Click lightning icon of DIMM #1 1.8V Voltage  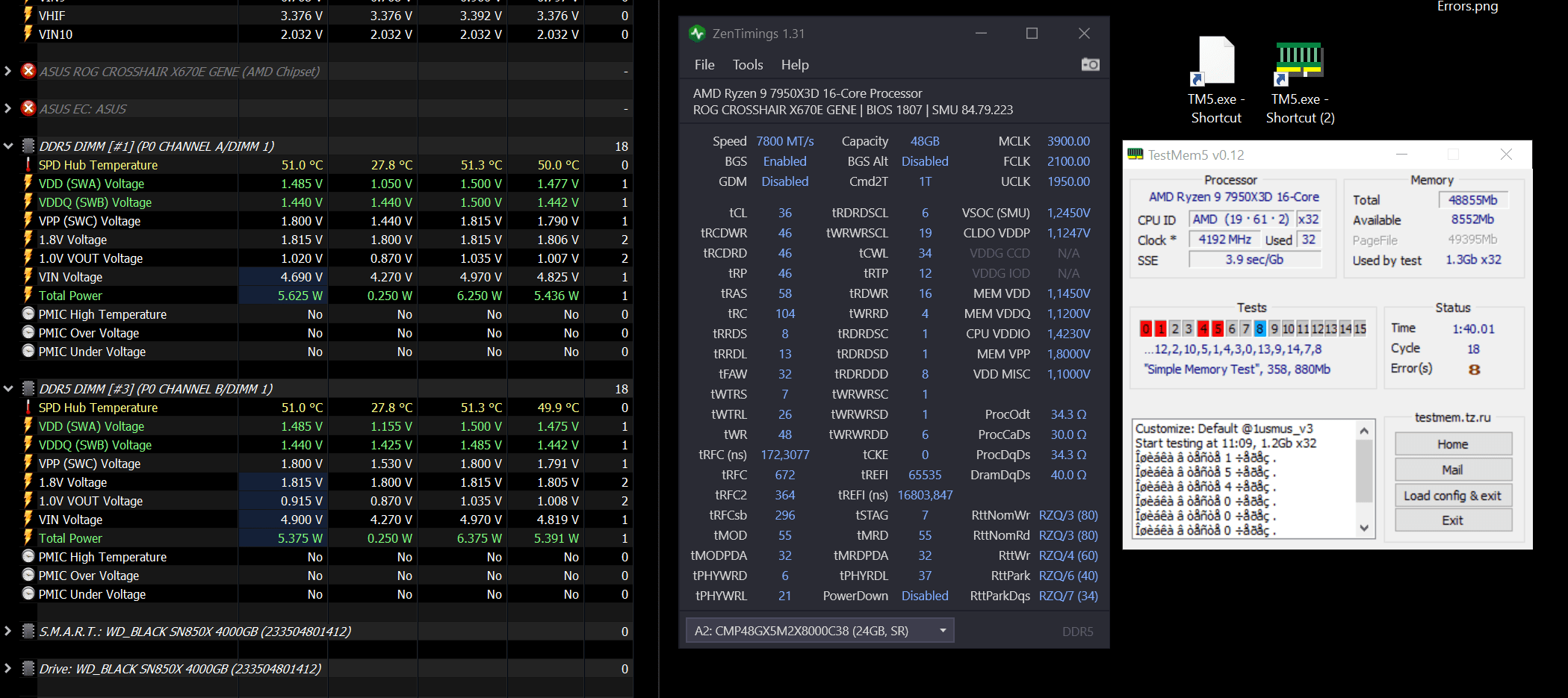[x=28, y=239]
